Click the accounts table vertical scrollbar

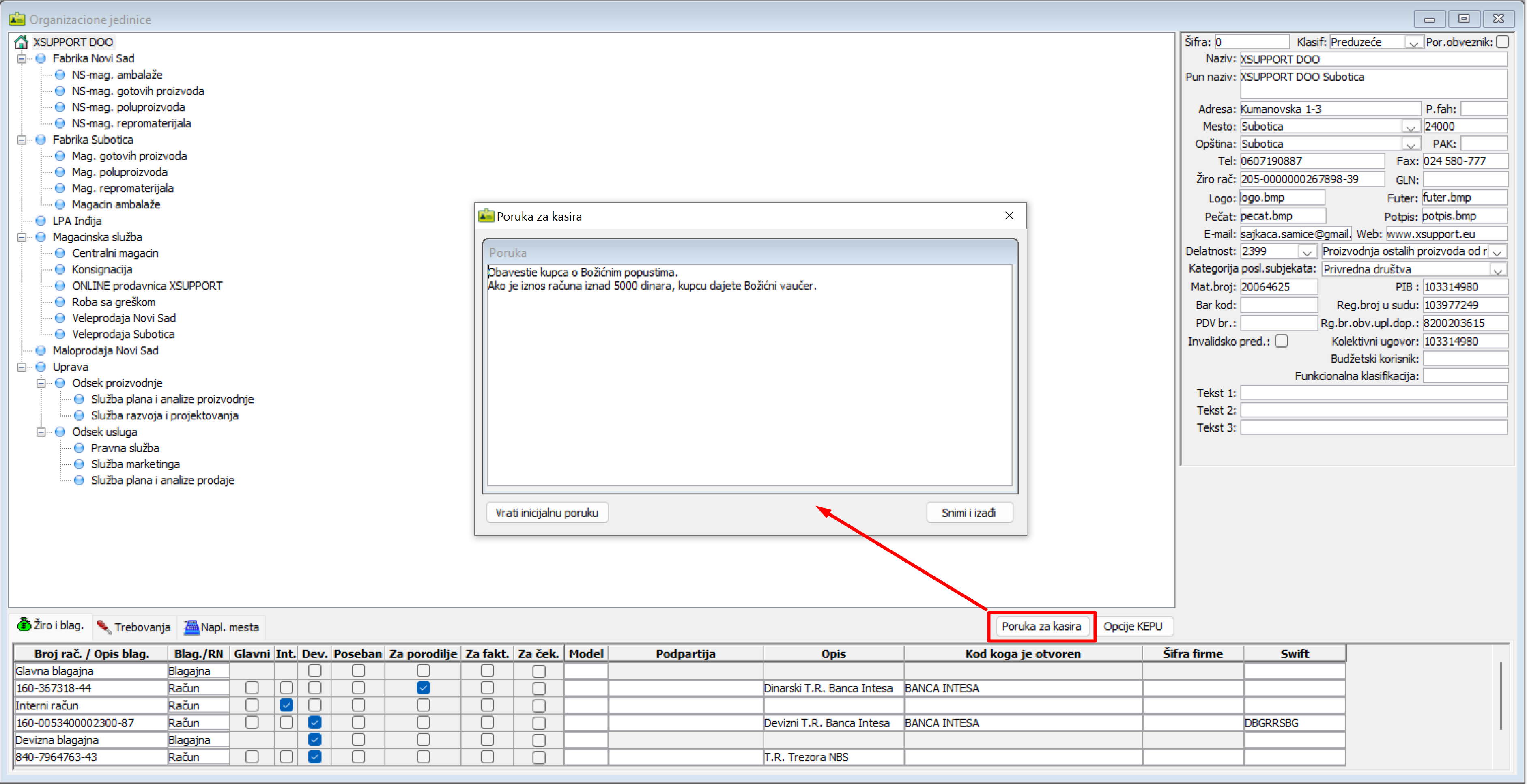point(1500,696)
